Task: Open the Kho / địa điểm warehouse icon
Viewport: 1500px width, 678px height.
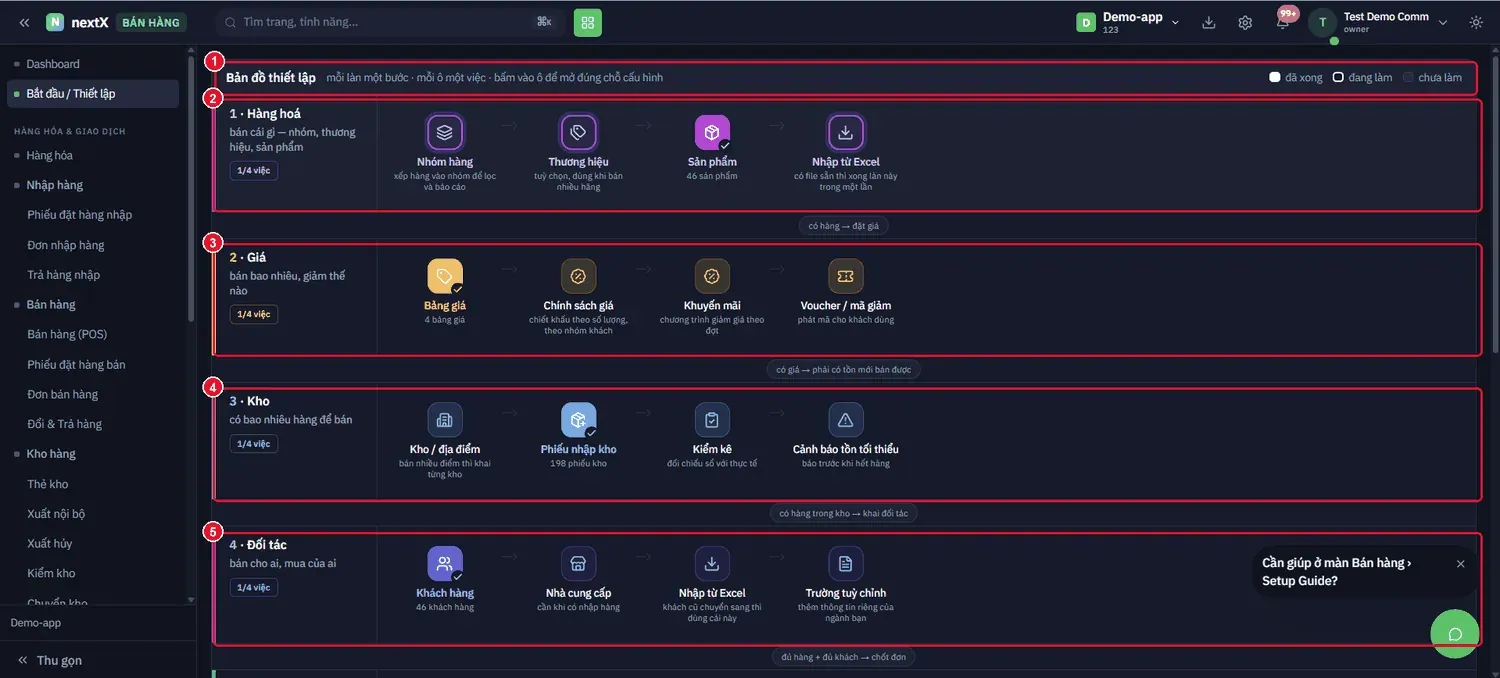Action: (445, 420)
